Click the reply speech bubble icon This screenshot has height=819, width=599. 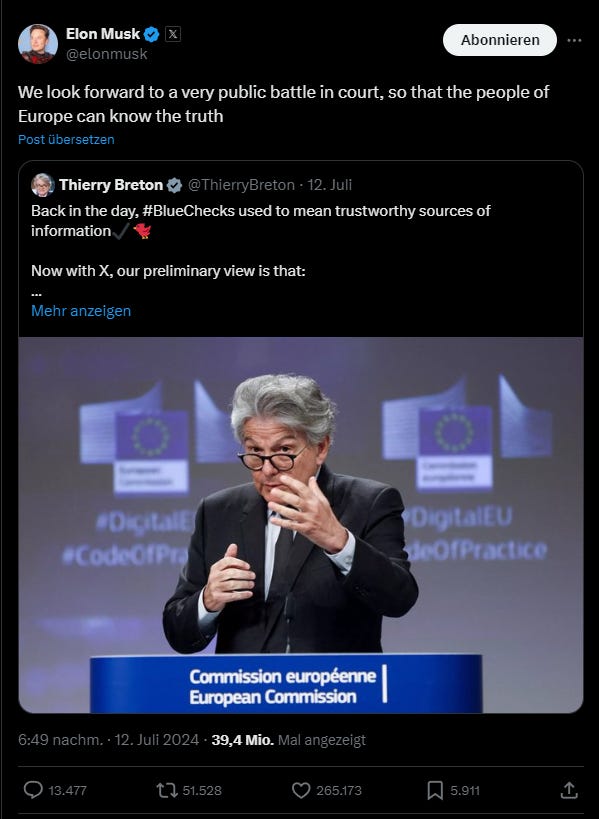[x=33, y=790]
